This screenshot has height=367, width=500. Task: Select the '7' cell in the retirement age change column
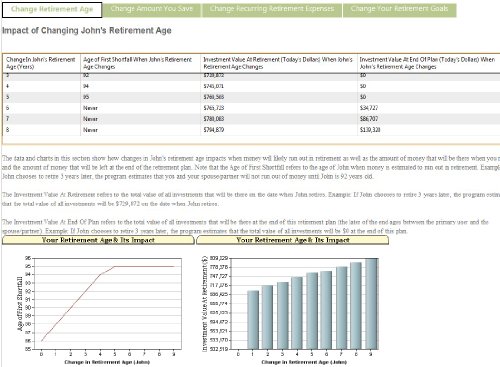[42, 119]
